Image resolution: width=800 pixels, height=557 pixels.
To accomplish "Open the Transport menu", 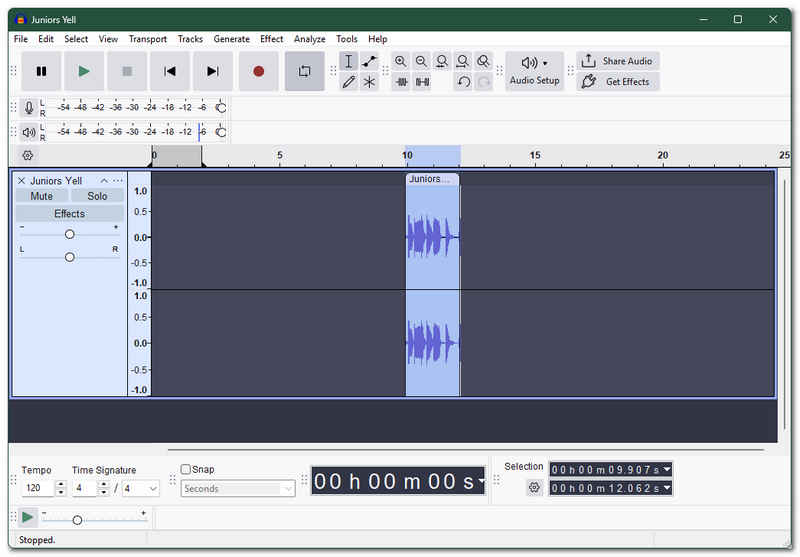I will coord(147,39).
